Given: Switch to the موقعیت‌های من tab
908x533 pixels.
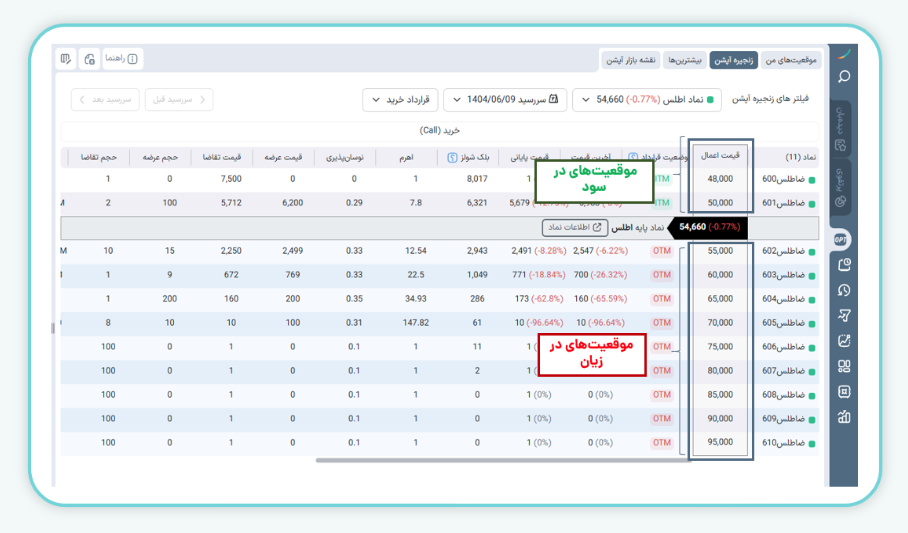Looking at the screenshot, I should 790,60.
